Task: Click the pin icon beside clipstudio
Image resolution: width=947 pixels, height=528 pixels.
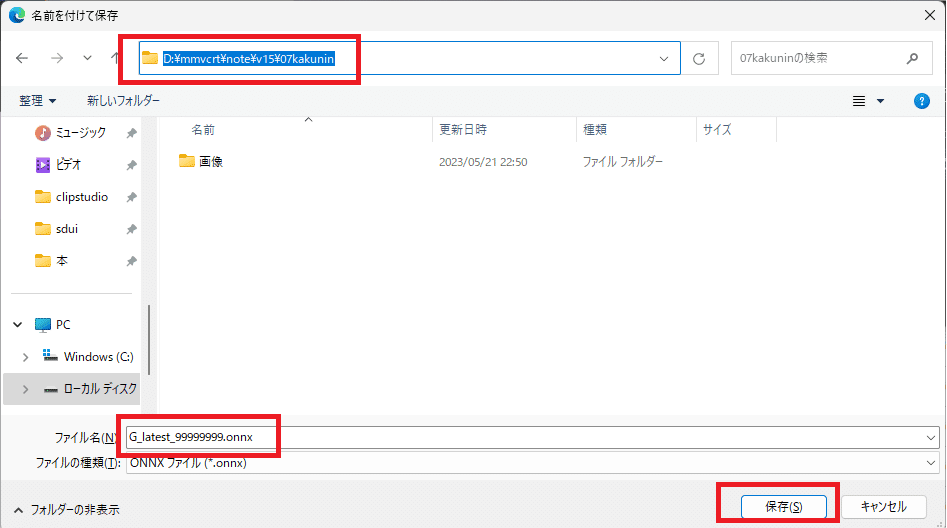Action: 131,197
